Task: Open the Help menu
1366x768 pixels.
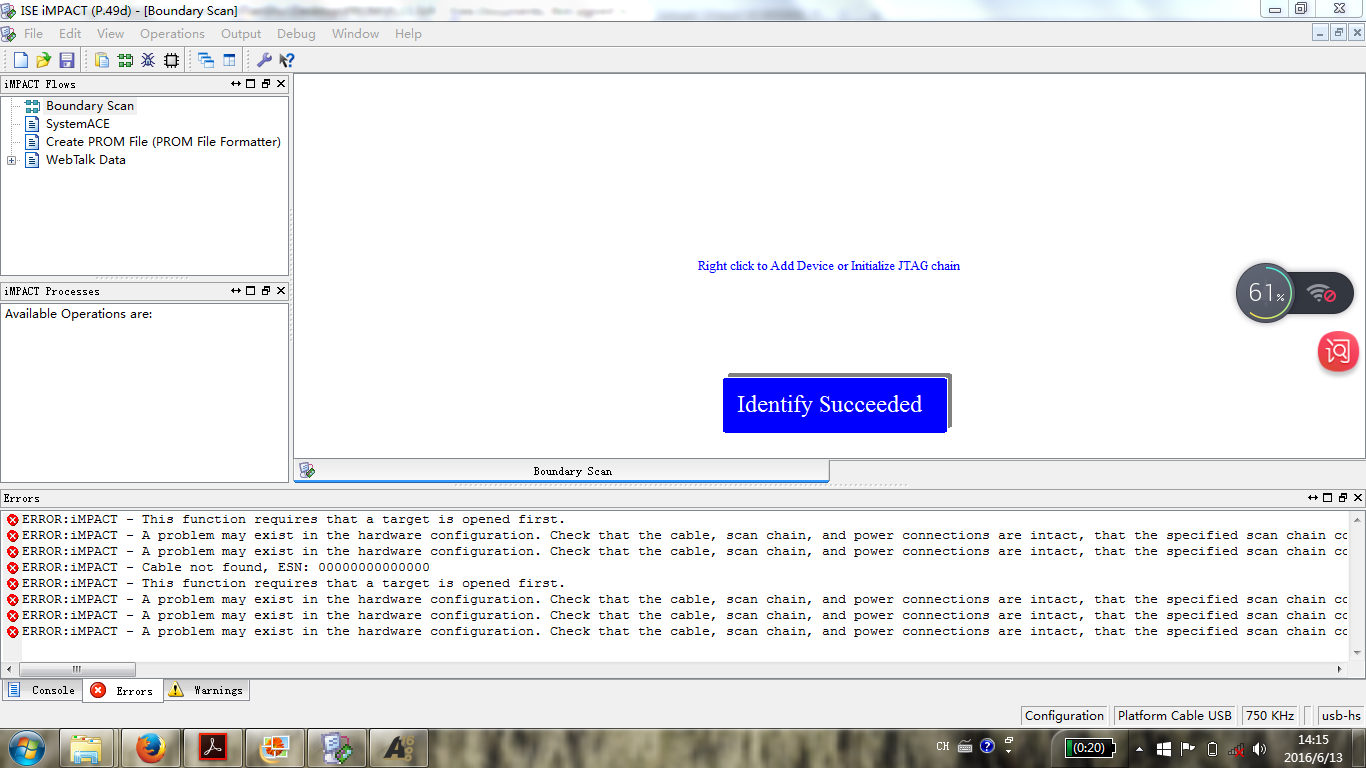Action: pos(408,34)
